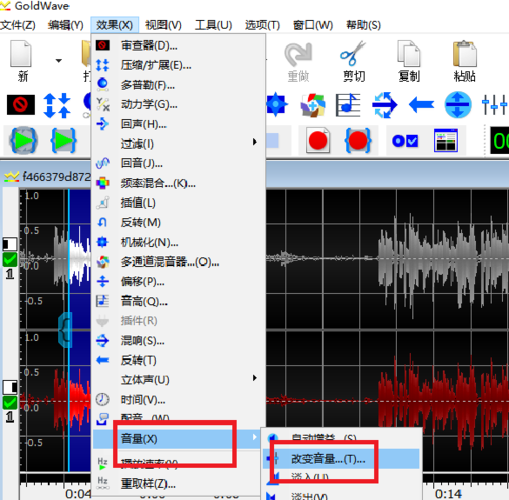Open the 选项(T) menu
The width and height of the screenshot is (509, 500).
(262, 25)
